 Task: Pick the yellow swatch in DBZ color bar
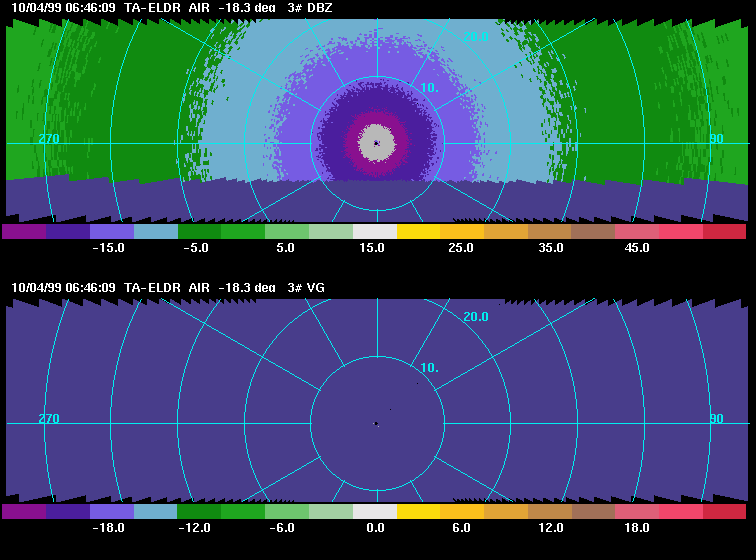point(418,232)
